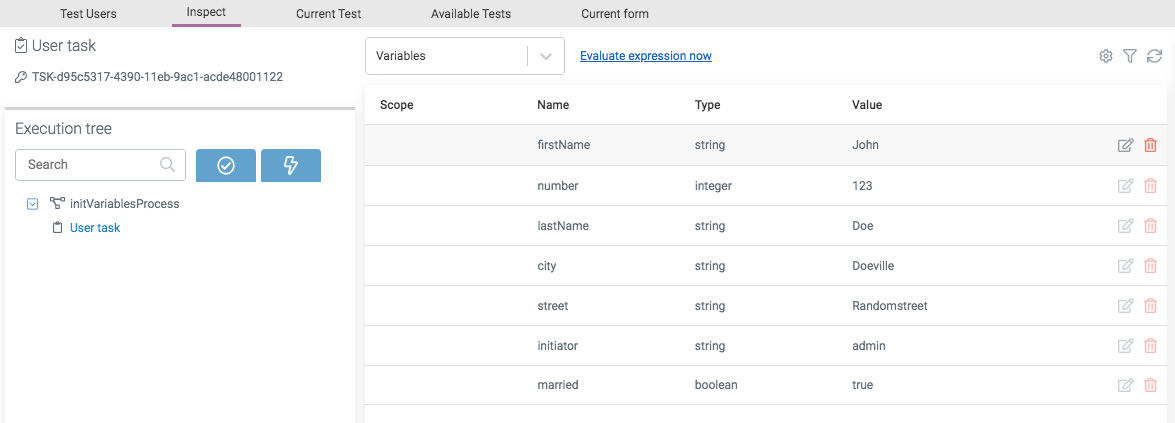Click the User task header clipboard icon
Image resolution: width=1175 pixels, height=423 pixels.
pyautogui.click(x=21, y=46)
